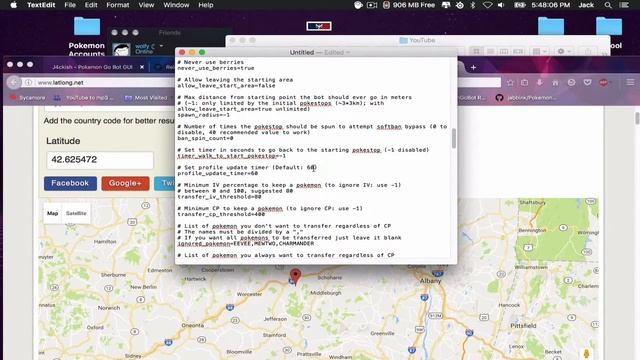The image size is (640, 360).
Task: Click the Pocket icon in browser toolbar
Action: click(x=587, y=82)
